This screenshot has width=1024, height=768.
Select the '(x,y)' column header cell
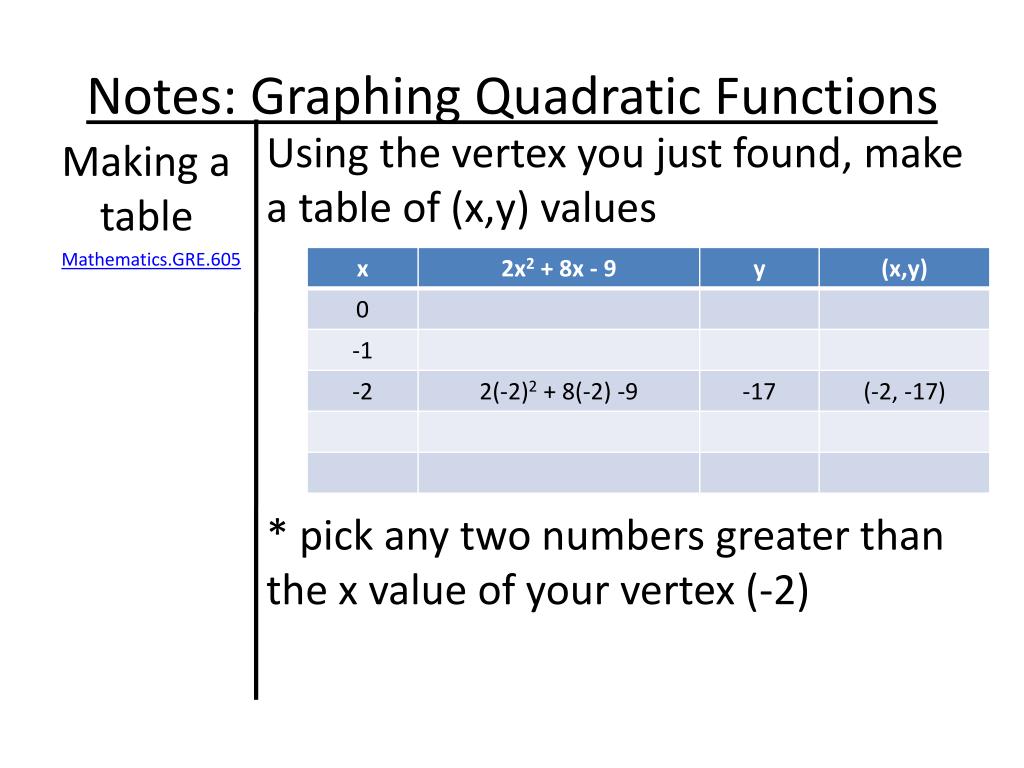(x=904, y=269)
